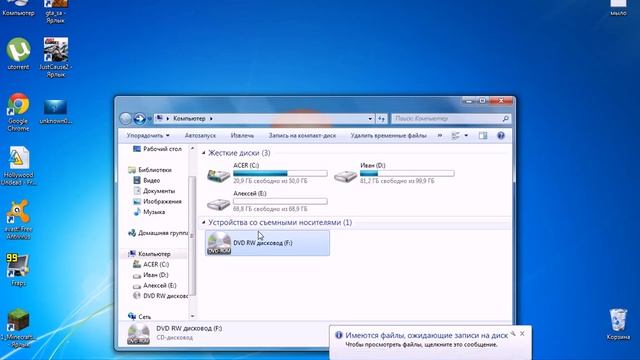Open the Fraps desktop shortcut
Screen dimensions: 640x360
[18, 265]
